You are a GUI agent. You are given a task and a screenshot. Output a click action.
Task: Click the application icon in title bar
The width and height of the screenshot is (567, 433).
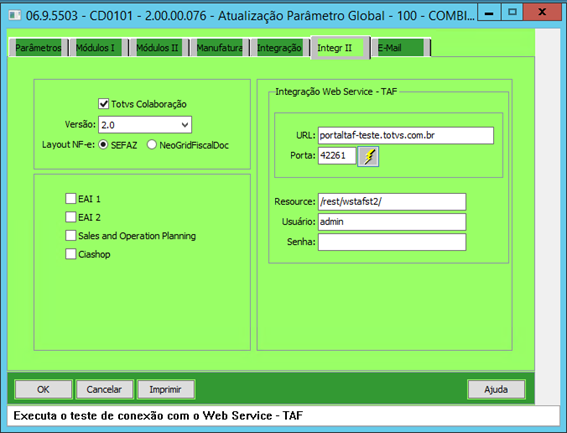click(14, 16)
